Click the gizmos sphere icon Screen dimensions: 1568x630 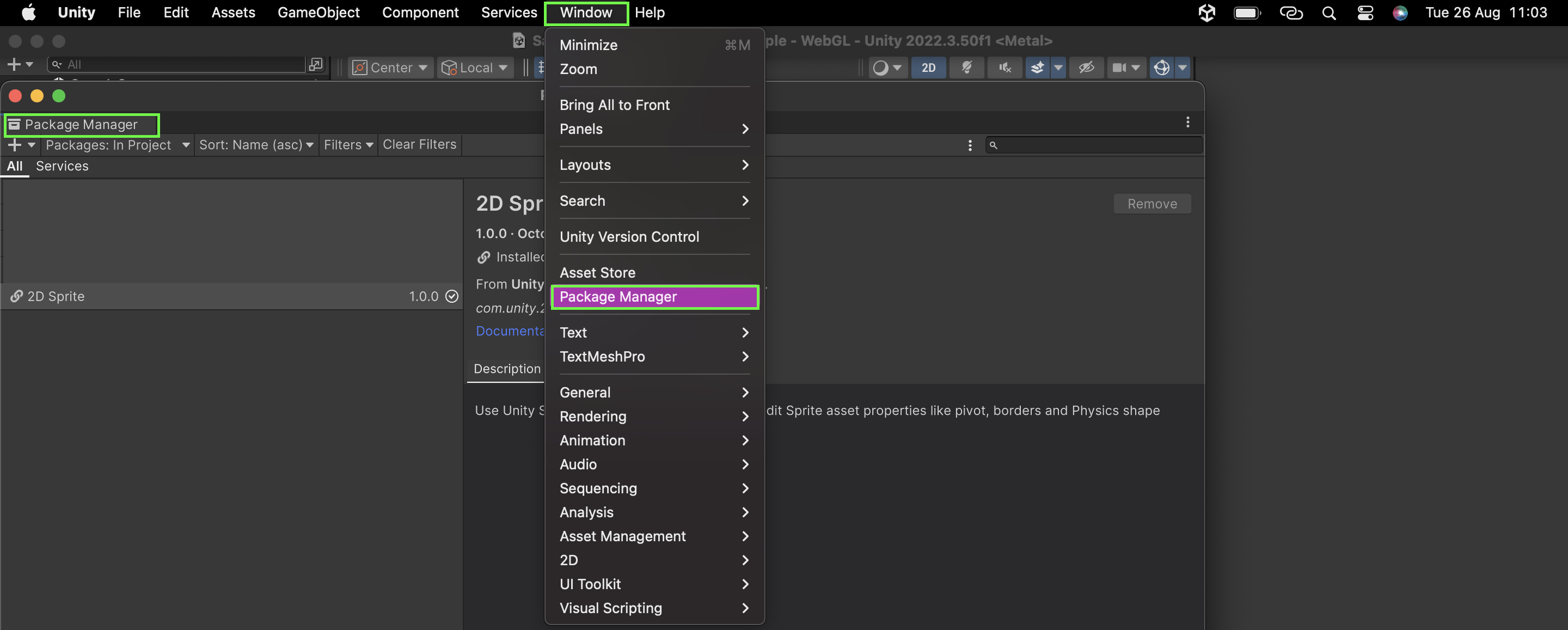click(1161, 68)
